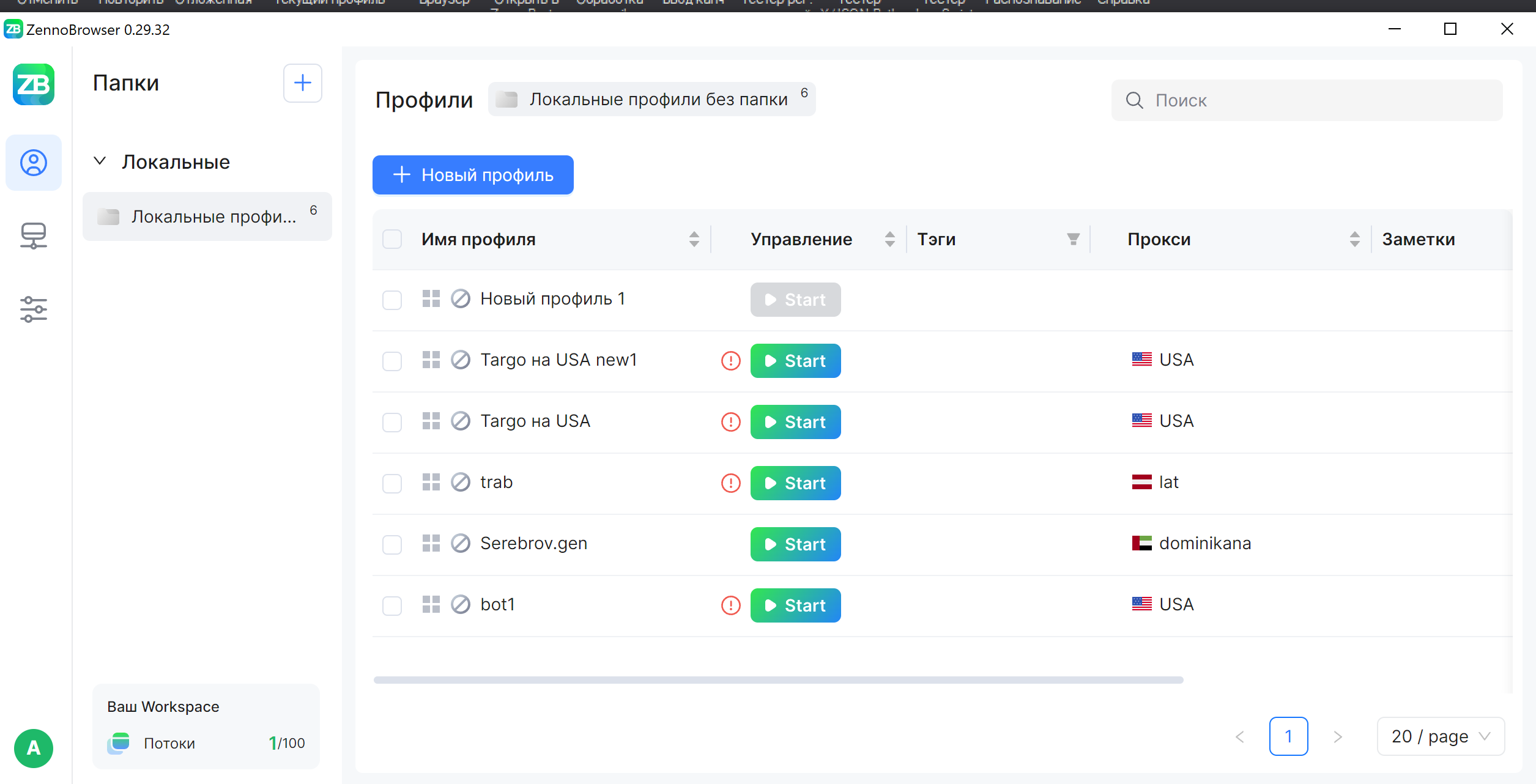
Task: Open the Profiles section in sidebar
Action: coord(33,163)
